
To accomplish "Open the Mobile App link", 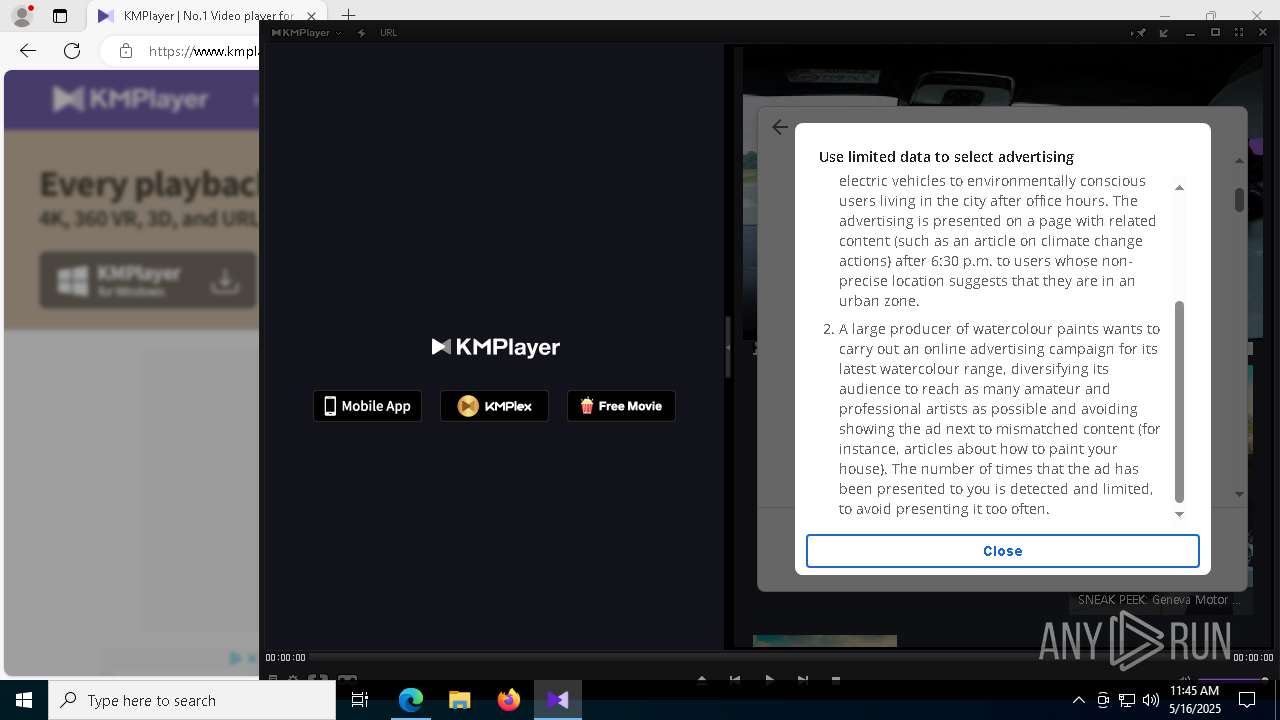I will coord(367,406).
